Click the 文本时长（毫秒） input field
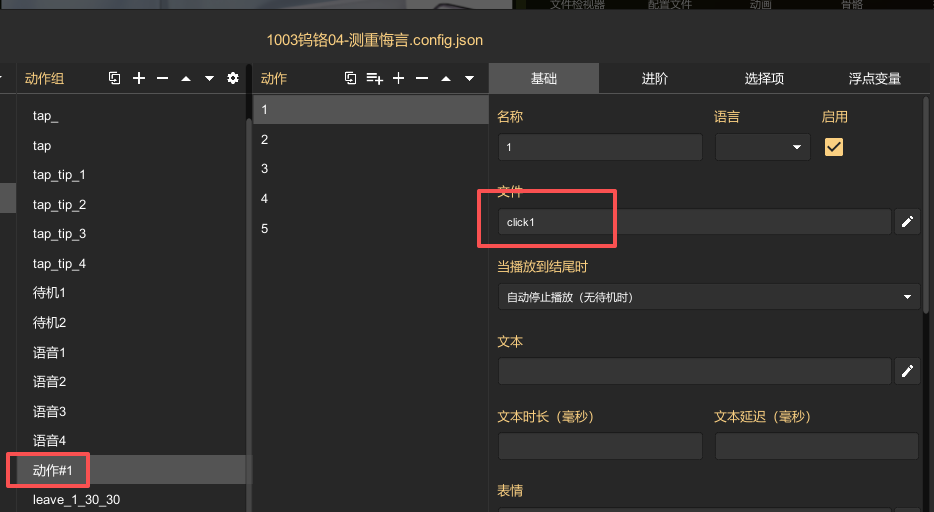This screenshot has height=512, width=934. 600,446
